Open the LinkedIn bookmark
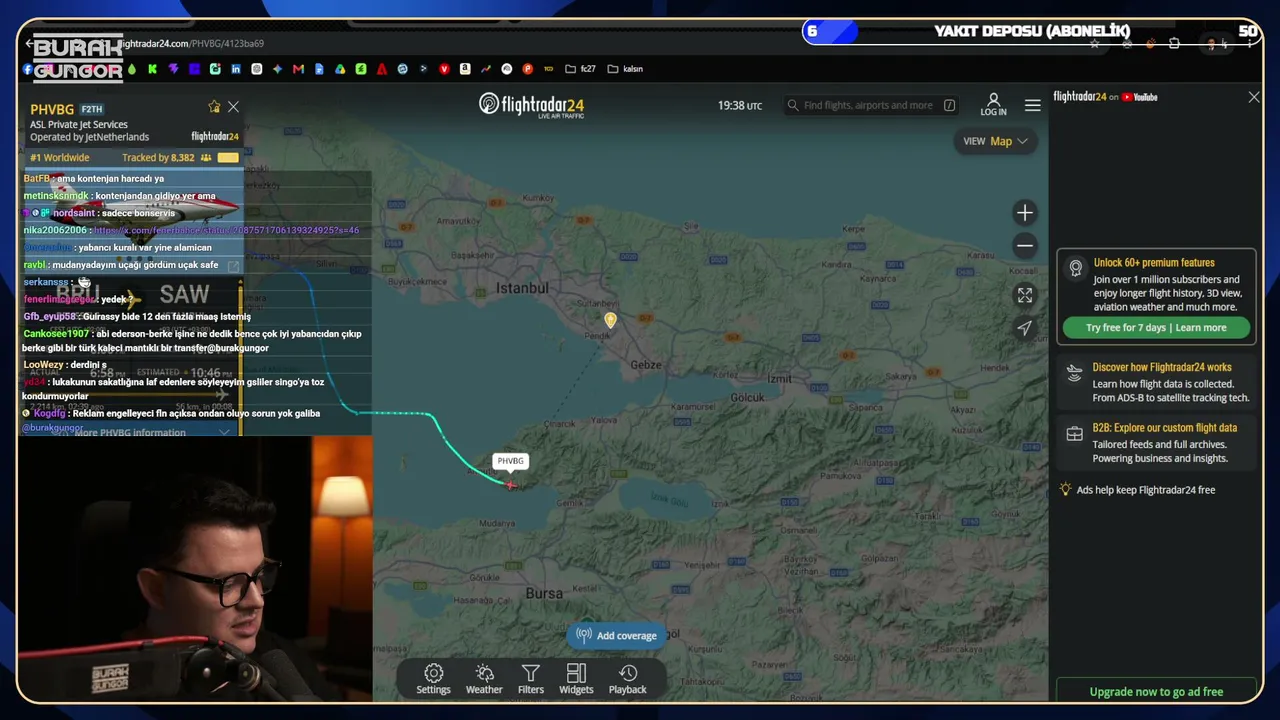This screenshot has height=720, width=1280. pyautogui.click(x=236, y=69)
